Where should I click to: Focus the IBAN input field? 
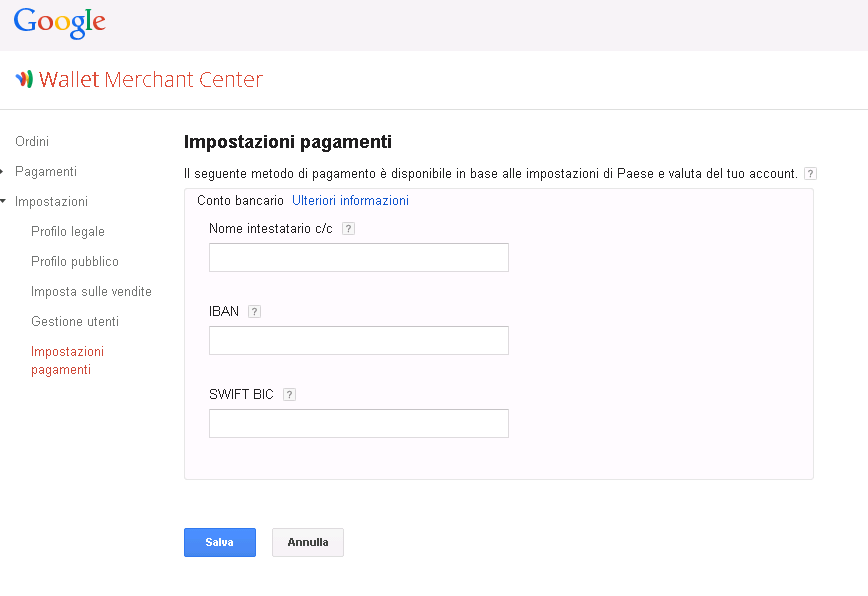(x=359, y=340)
